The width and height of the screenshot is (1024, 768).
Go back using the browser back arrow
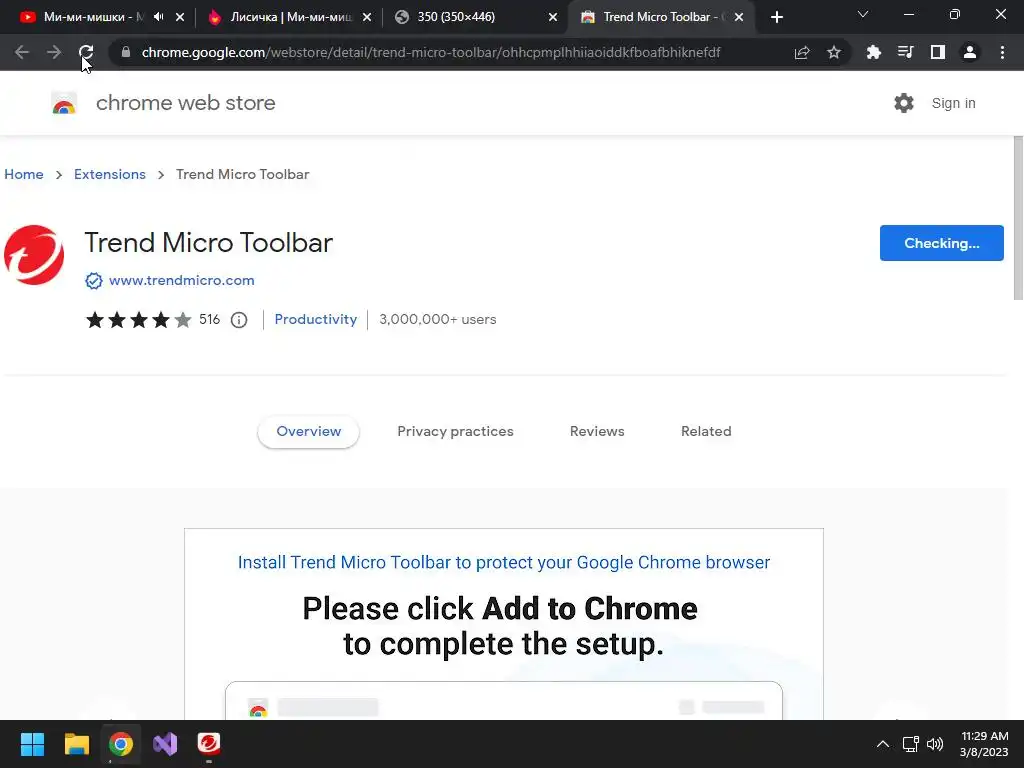[x=22, y=52]
